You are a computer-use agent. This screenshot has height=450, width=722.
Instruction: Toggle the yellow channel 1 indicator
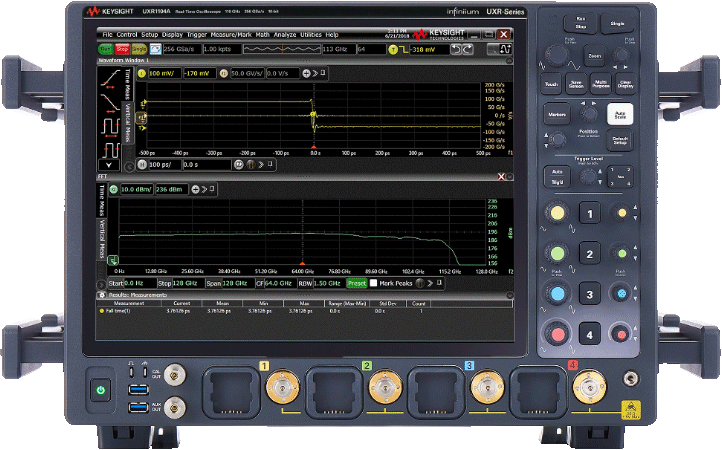coord(141,73)
